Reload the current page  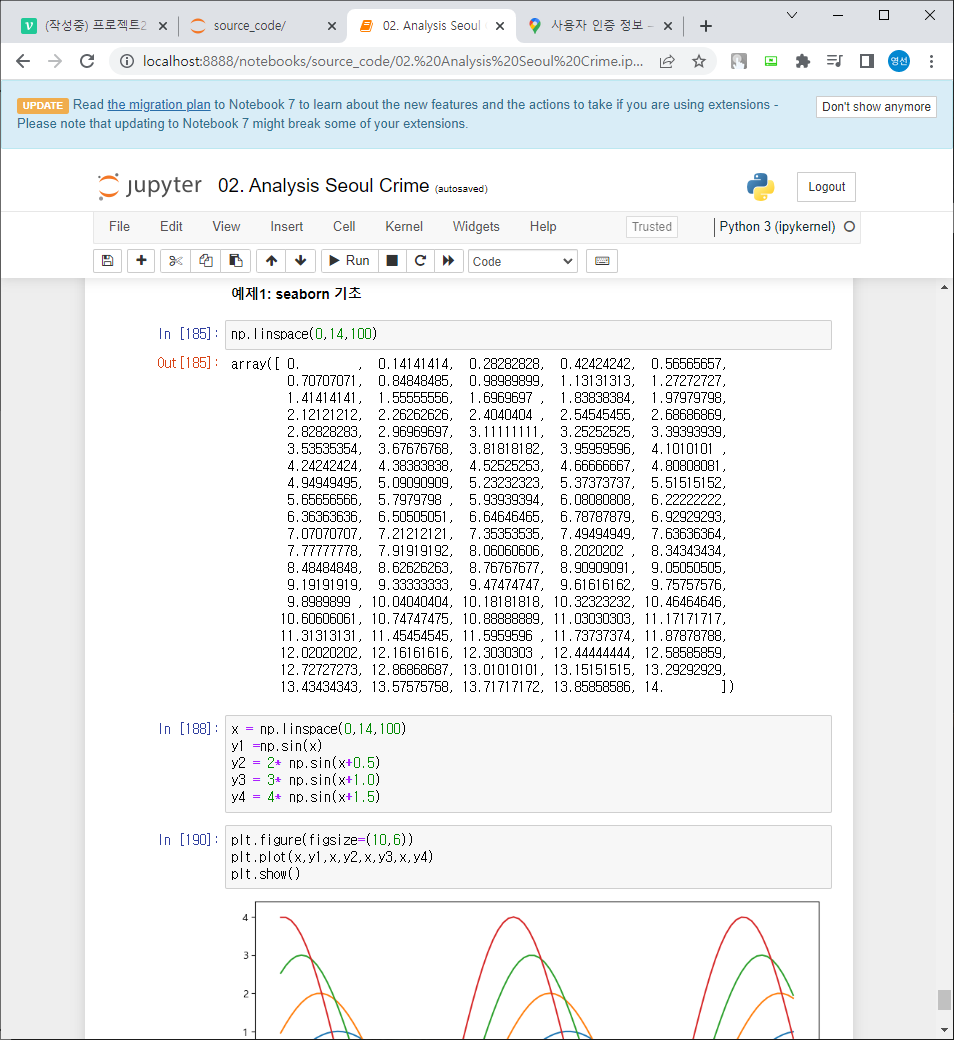(x=87, y=62)
